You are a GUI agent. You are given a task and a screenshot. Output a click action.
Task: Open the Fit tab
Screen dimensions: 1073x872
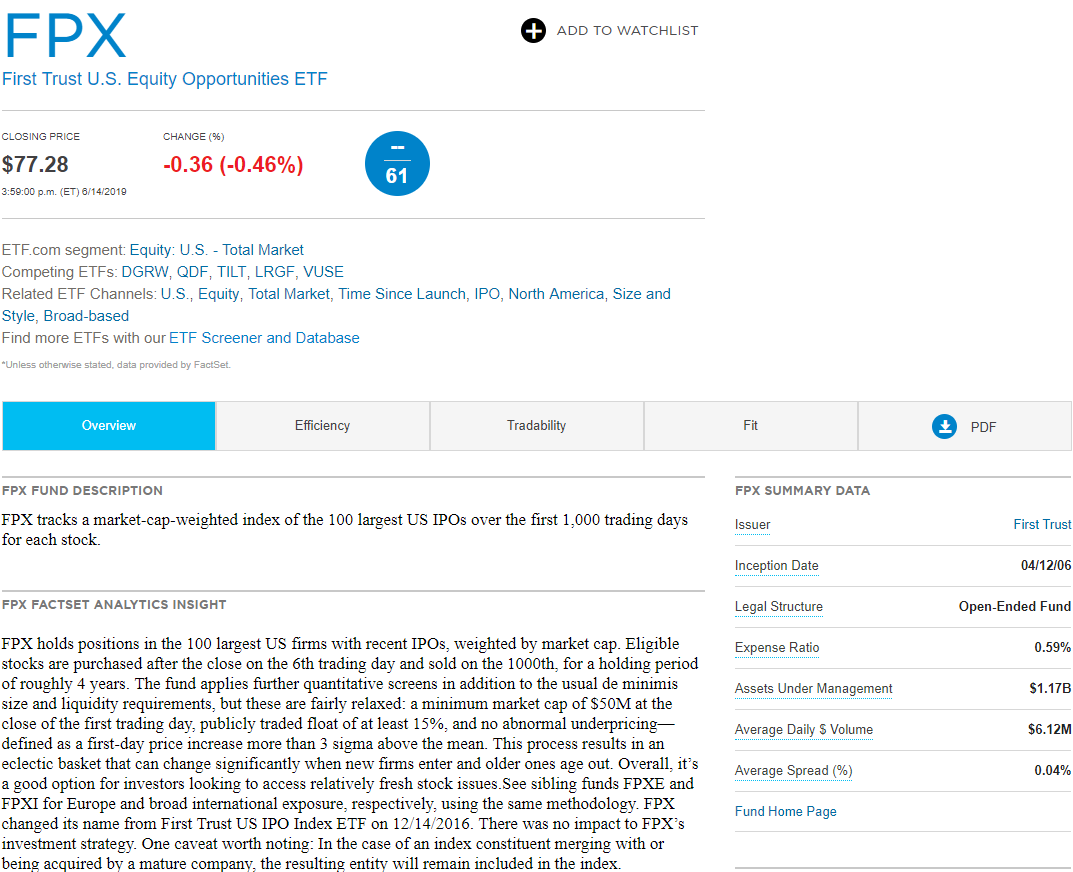point(751,426)
